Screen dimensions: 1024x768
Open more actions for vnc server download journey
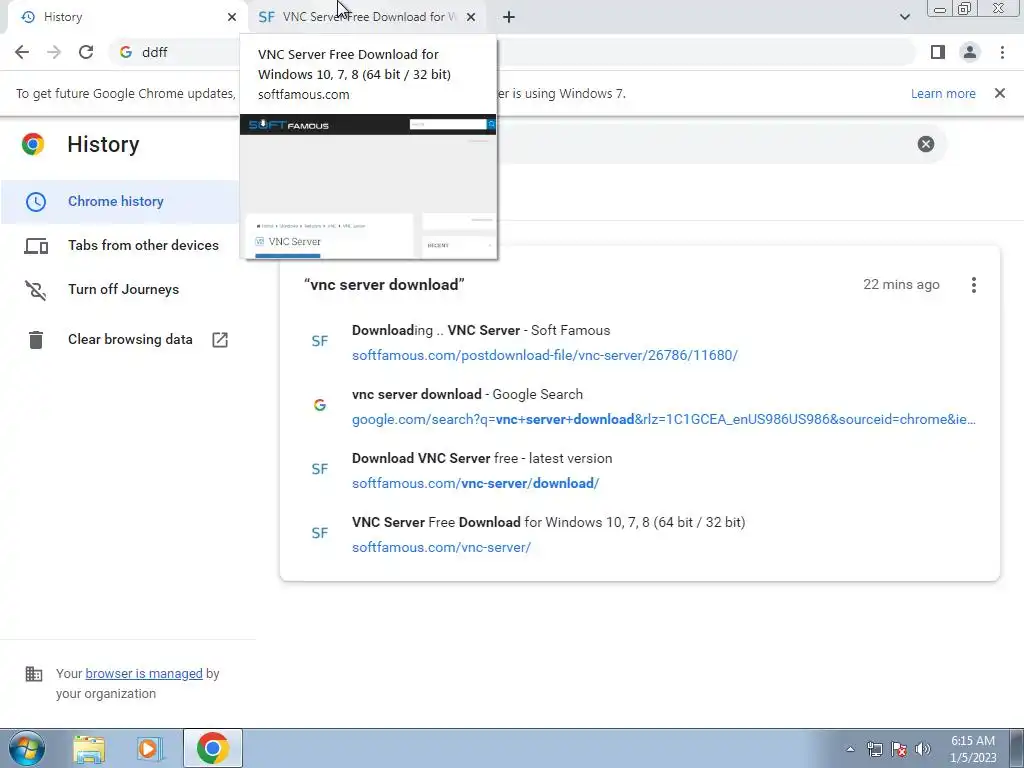pyautogui.click(x=973, y=285)
